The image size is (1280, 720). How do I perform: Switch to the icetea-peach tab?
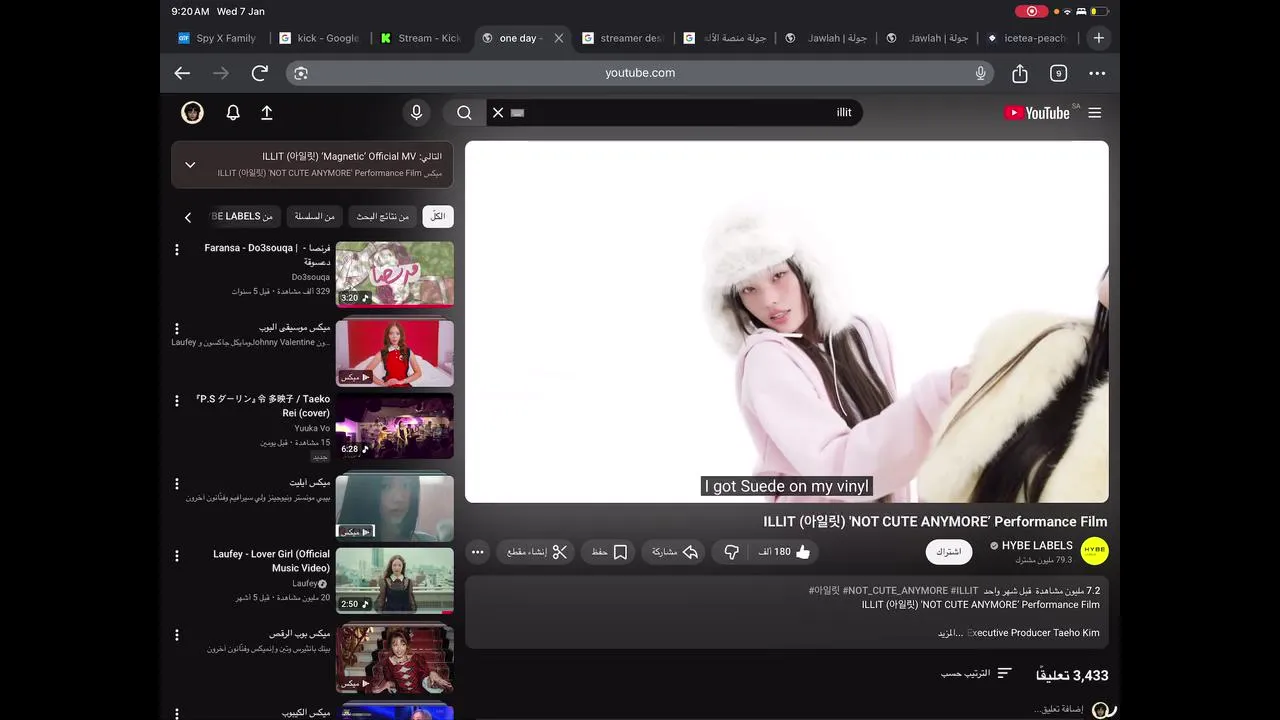[x=1026, y=38]
